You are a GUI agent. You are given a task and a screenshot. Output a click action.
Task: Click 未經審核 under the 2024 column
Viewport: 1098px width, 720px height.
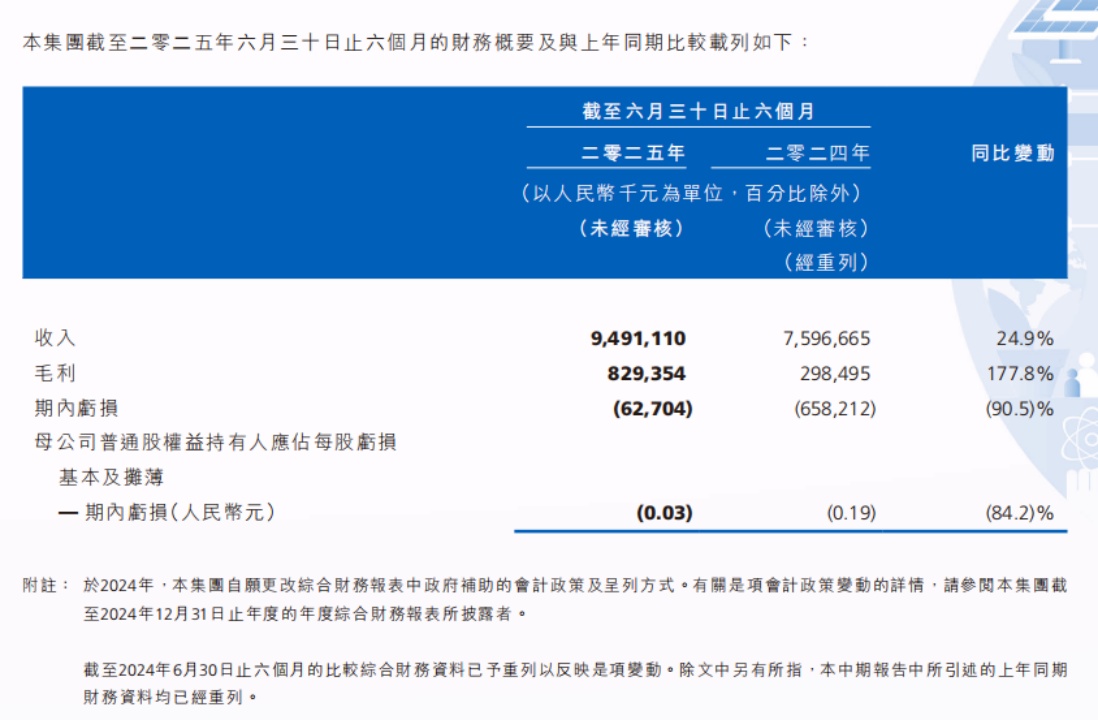[816, 228]
